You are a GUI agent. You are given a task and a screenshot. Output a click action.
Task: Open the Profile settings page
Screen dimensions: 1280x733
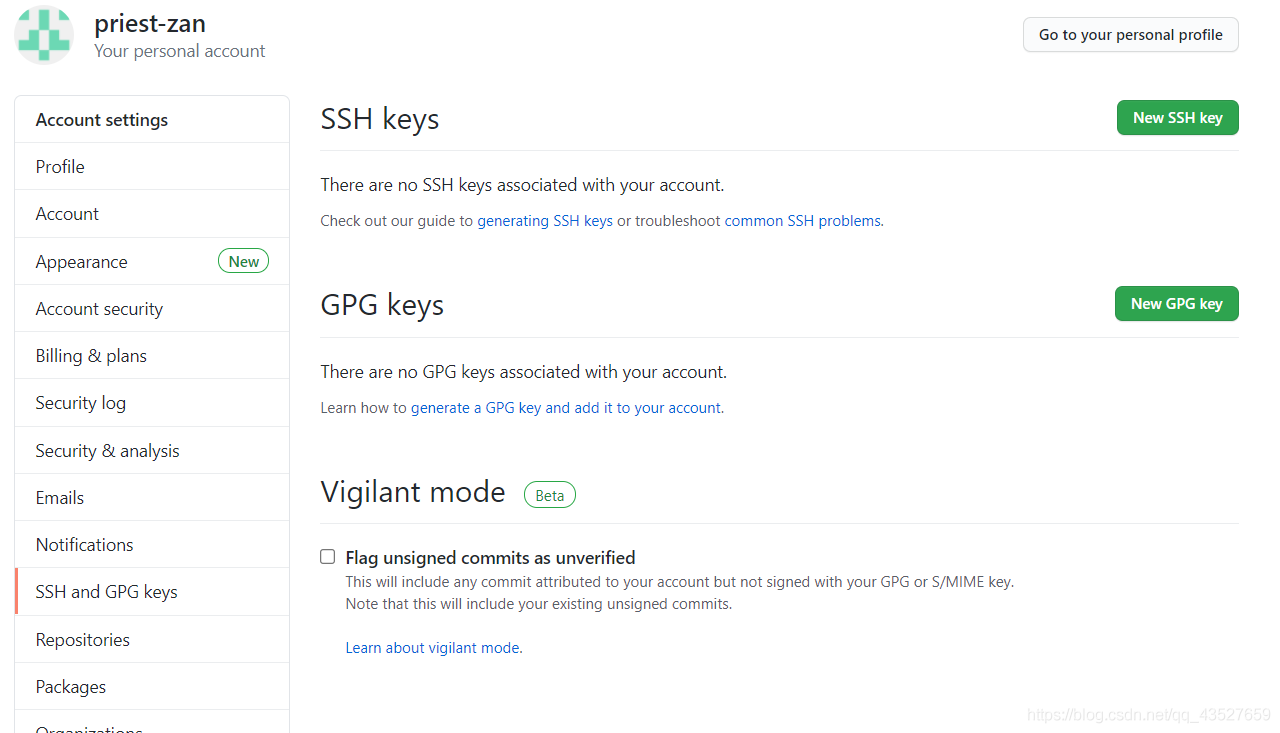(60, 167)
